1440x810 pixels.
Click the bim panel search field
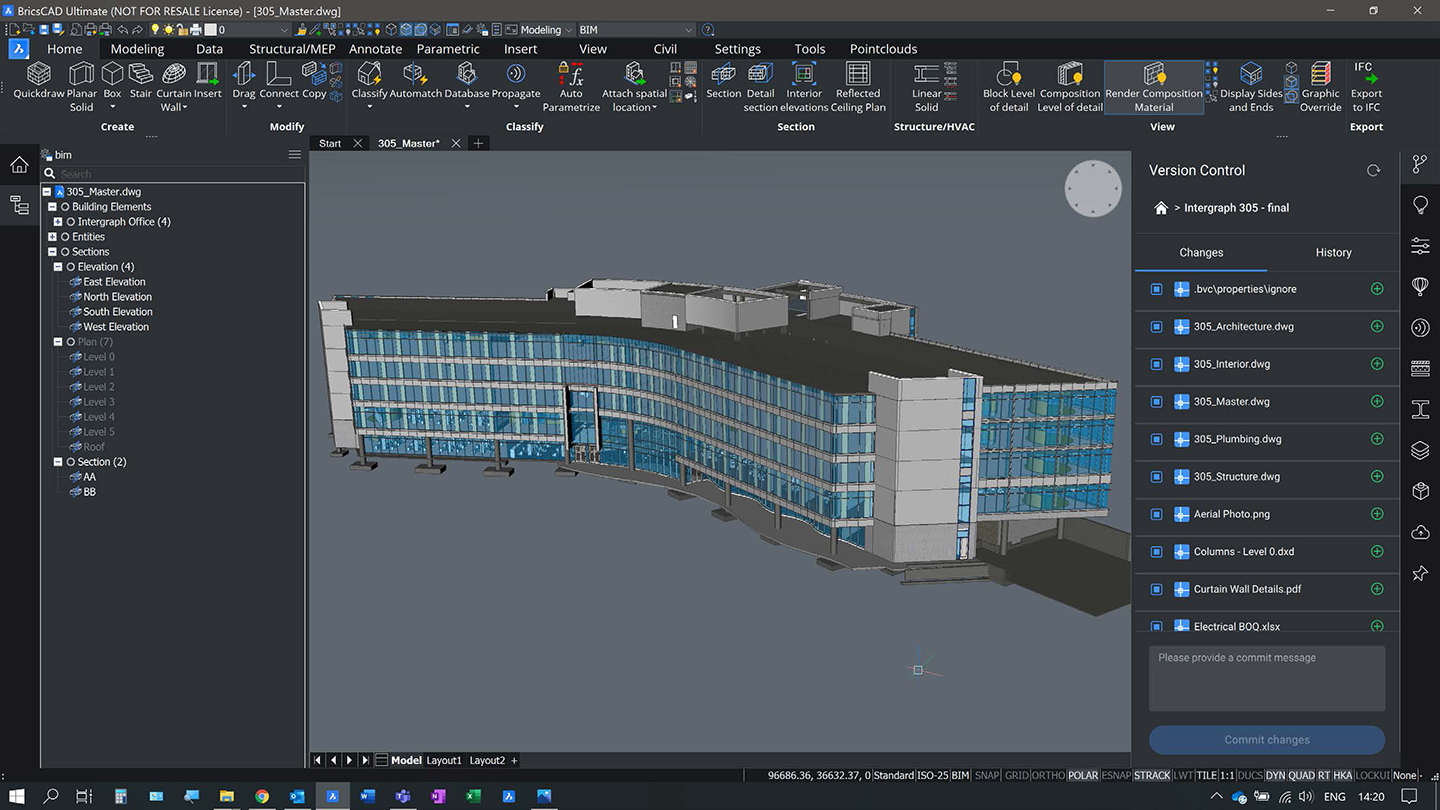173,174
